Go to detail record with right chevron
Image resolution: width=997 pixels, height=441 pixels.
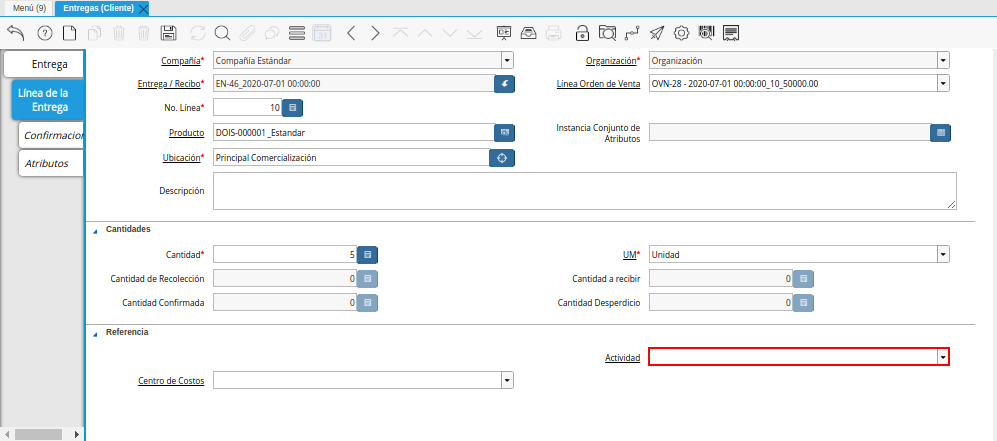click(x=375, y=33)
